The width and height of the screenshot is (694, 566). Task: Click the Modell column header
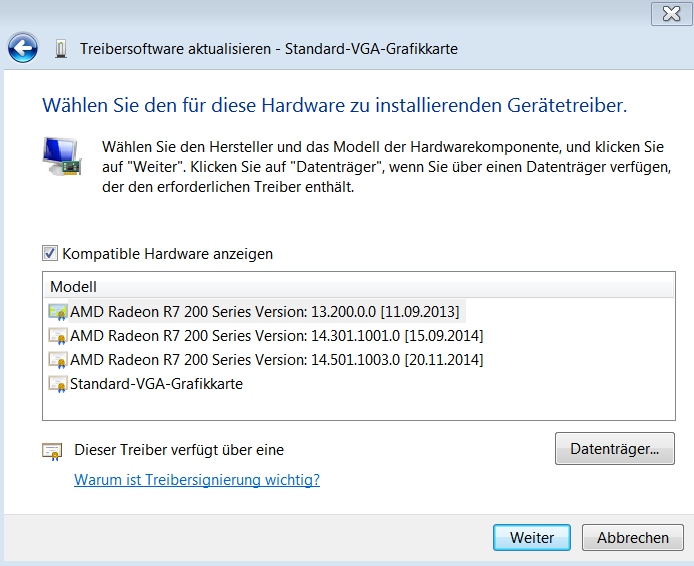click(359, 287)
